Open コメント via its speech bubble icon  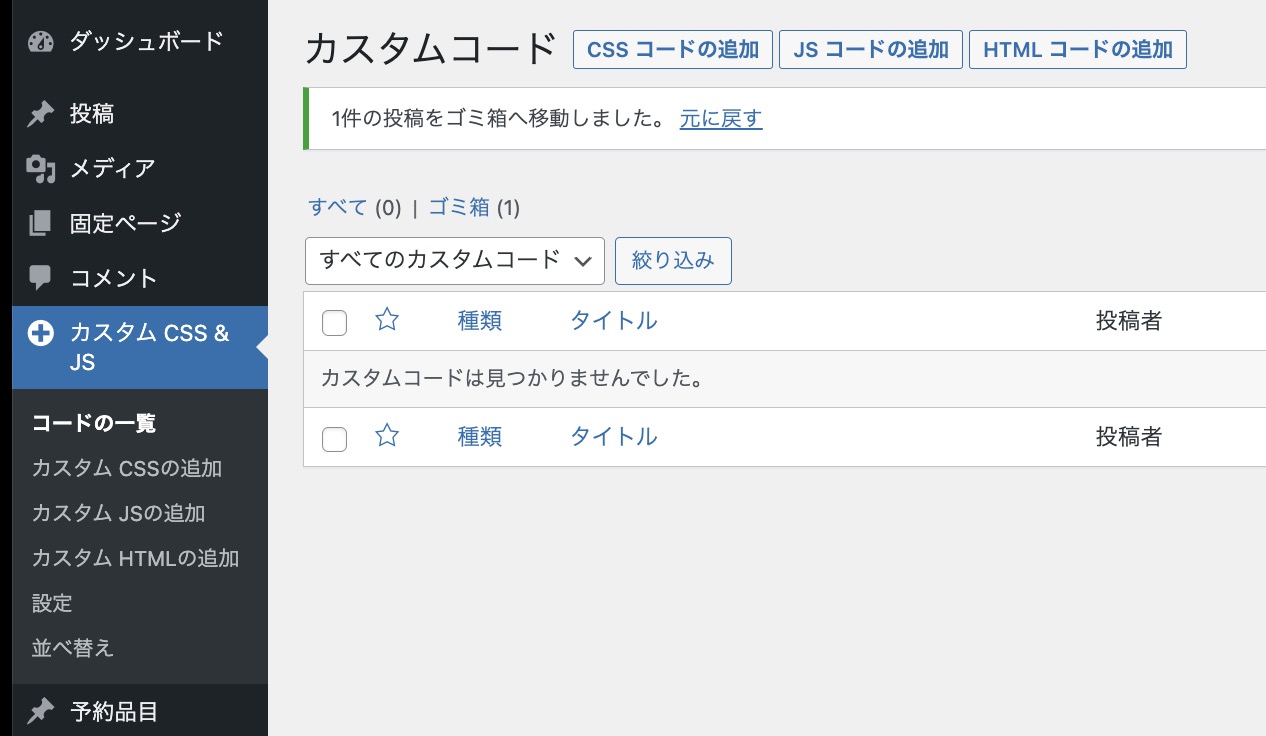coord(40,277)
